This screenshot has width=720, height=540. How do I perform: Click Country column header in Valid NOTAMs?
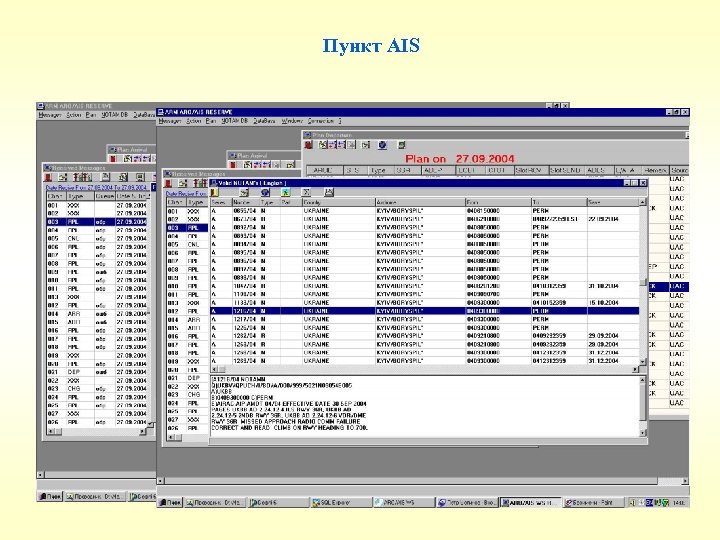click(x=338, y=202)
